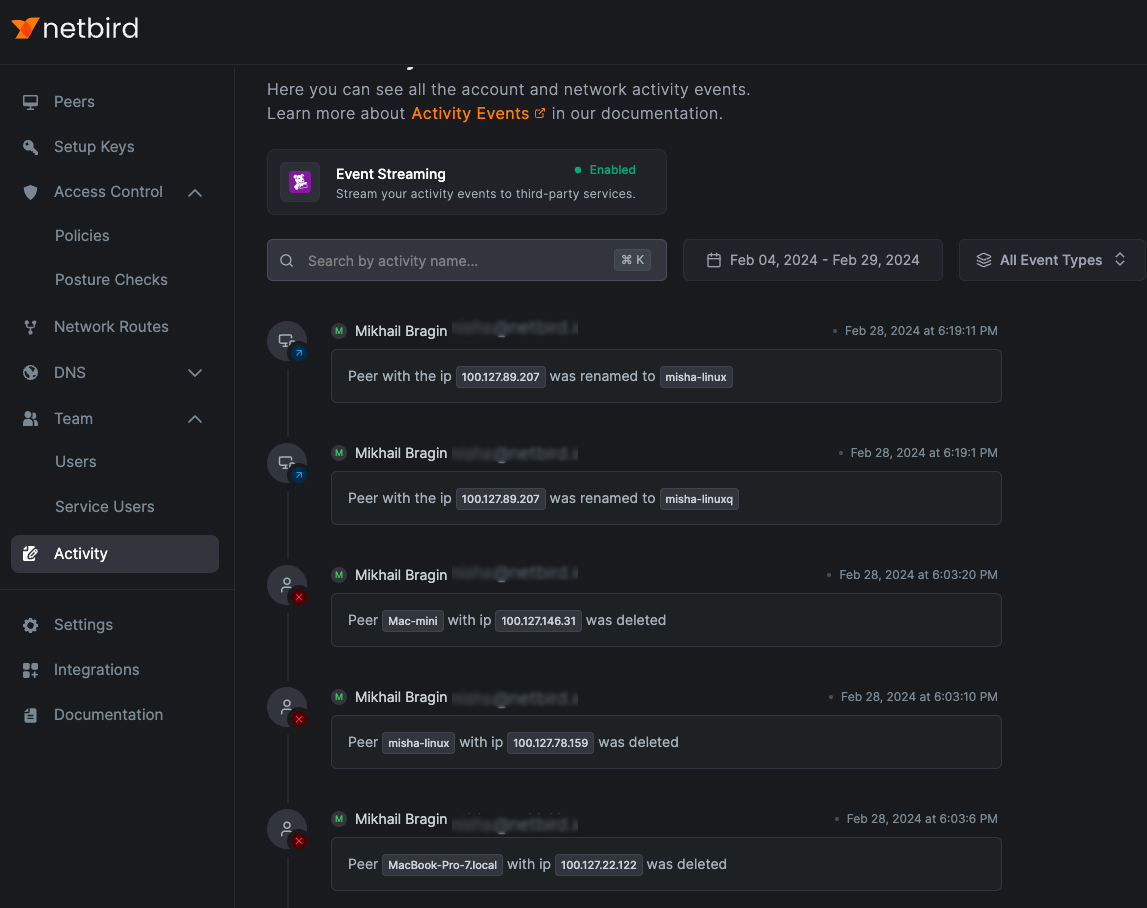
Task: Click the Network Routes branch icon
Action: tap(31, 327)
